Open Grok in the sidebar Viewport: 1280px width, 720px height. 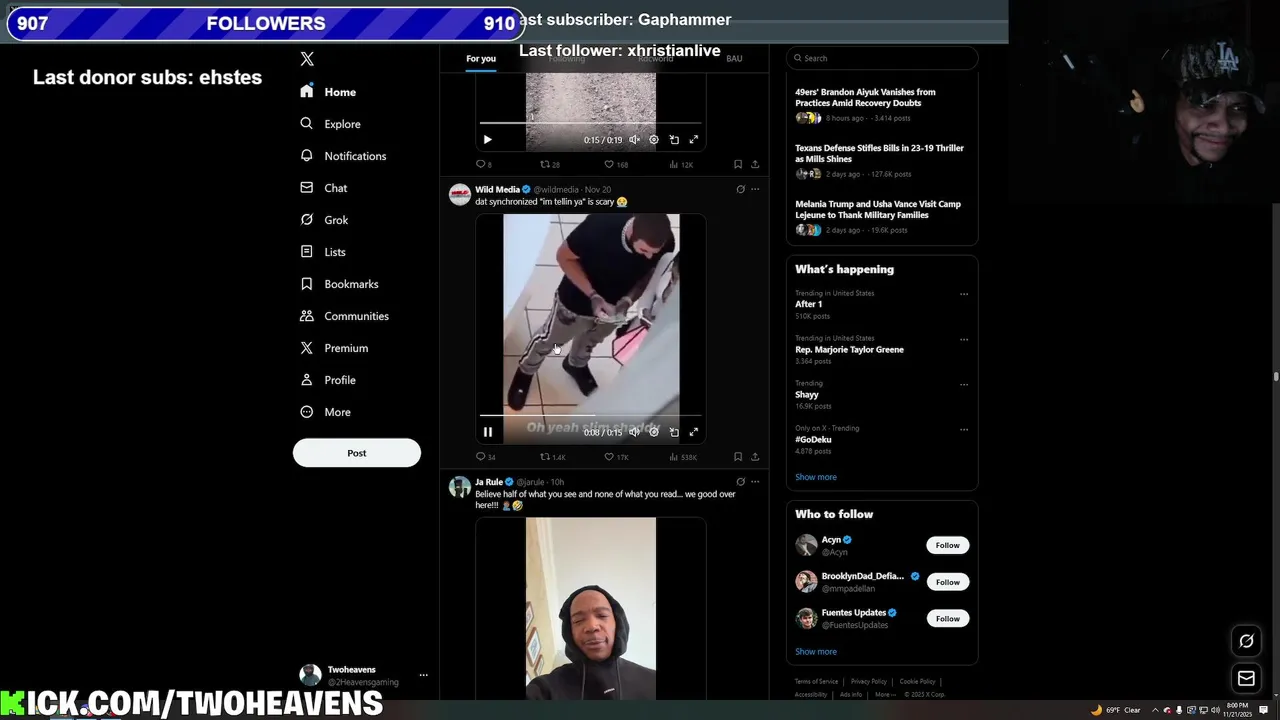(x=323, y=220)
